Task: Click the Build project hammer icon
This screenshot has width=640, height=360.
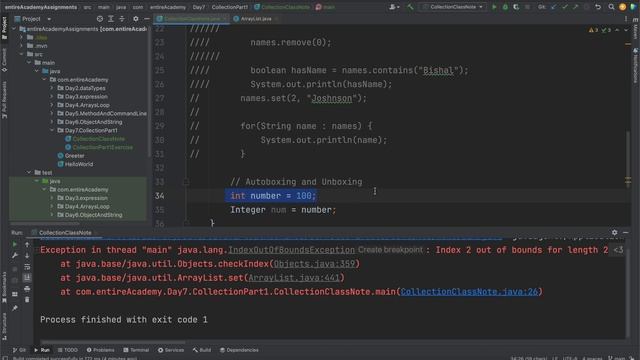Action: tap(410, 7)
